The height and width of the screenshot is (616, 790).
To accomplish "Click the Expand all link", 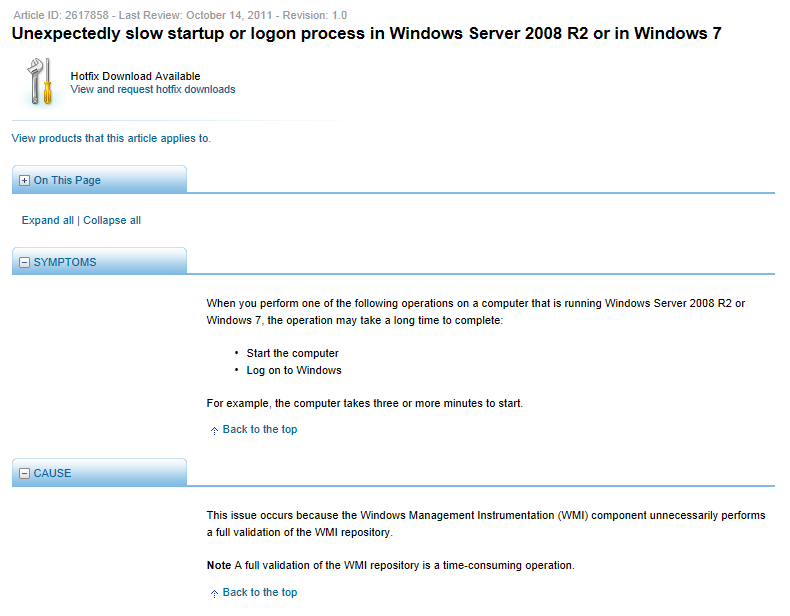I will [x=47, y=220].
